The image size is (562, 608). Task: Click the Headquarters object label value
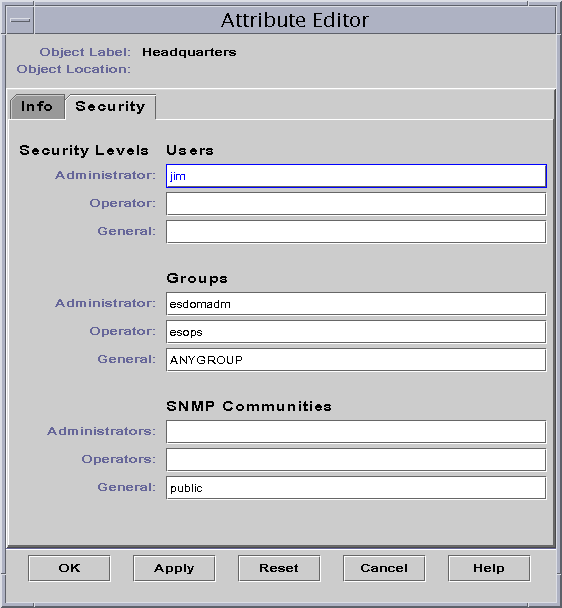189,52
